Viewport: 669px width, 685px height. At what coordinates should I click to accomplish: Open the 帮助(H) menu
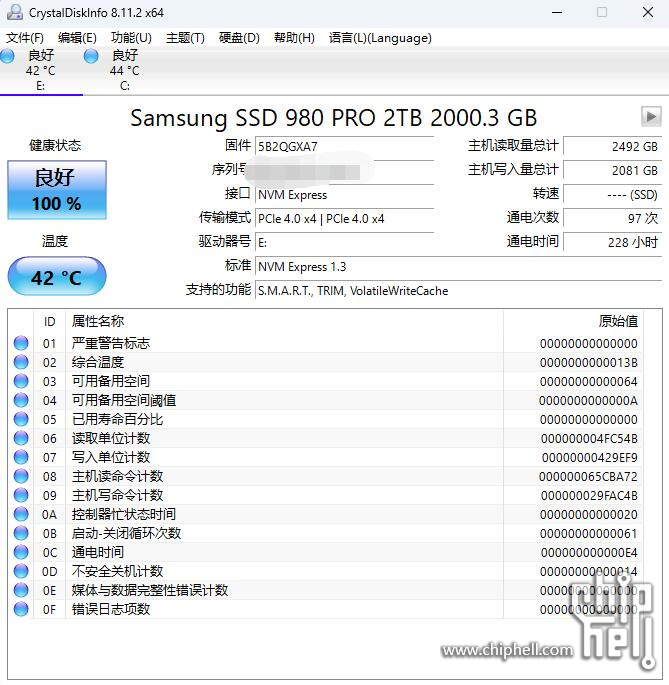(294, 38)
